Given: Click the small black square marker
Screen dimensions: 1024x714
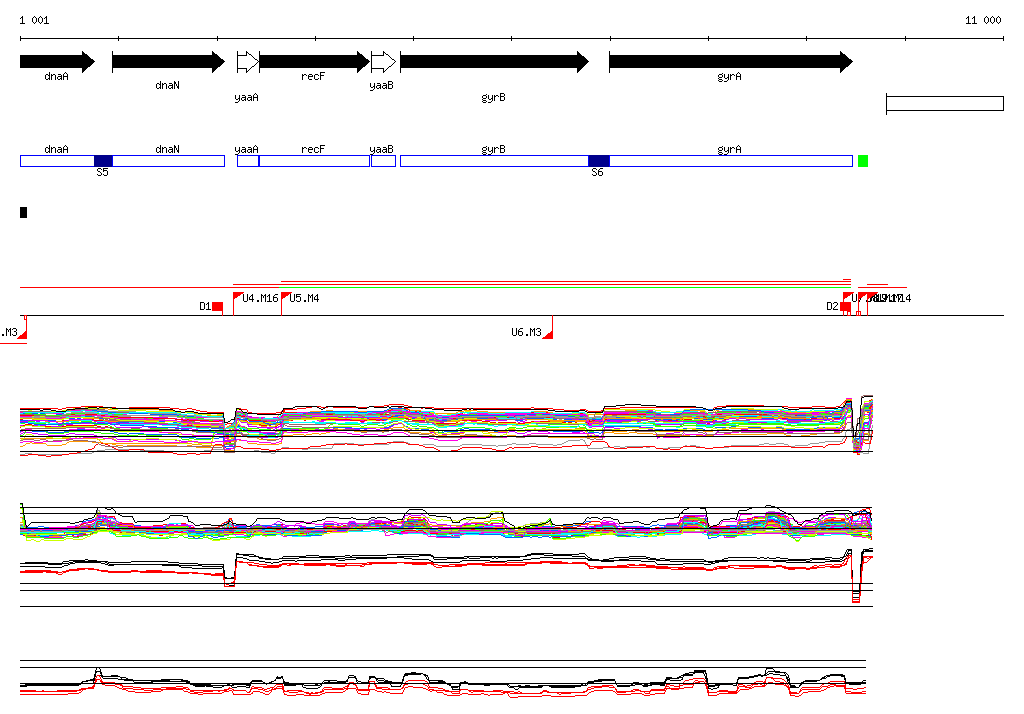Looking at the screenshot, I should tap(24, 212).
